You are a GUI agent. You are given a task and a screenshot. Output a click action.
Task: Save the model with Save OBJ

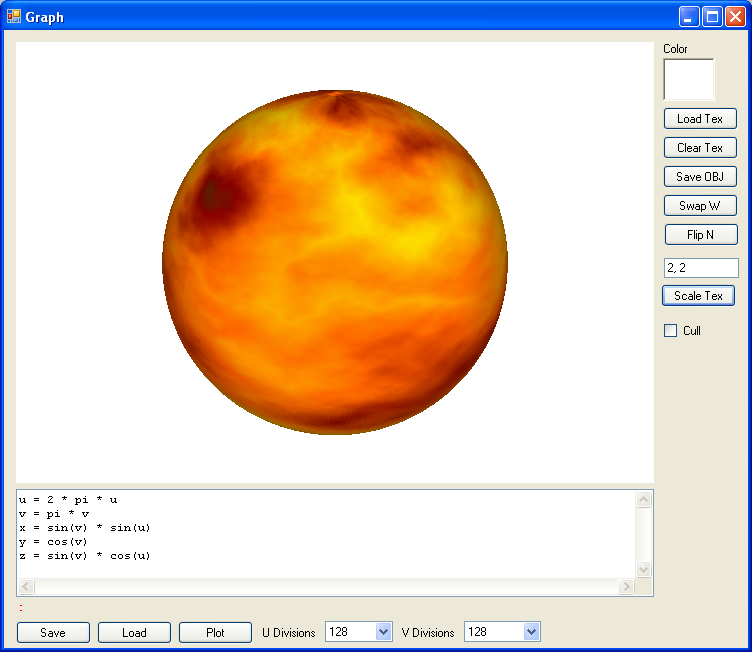coord(700,177)
